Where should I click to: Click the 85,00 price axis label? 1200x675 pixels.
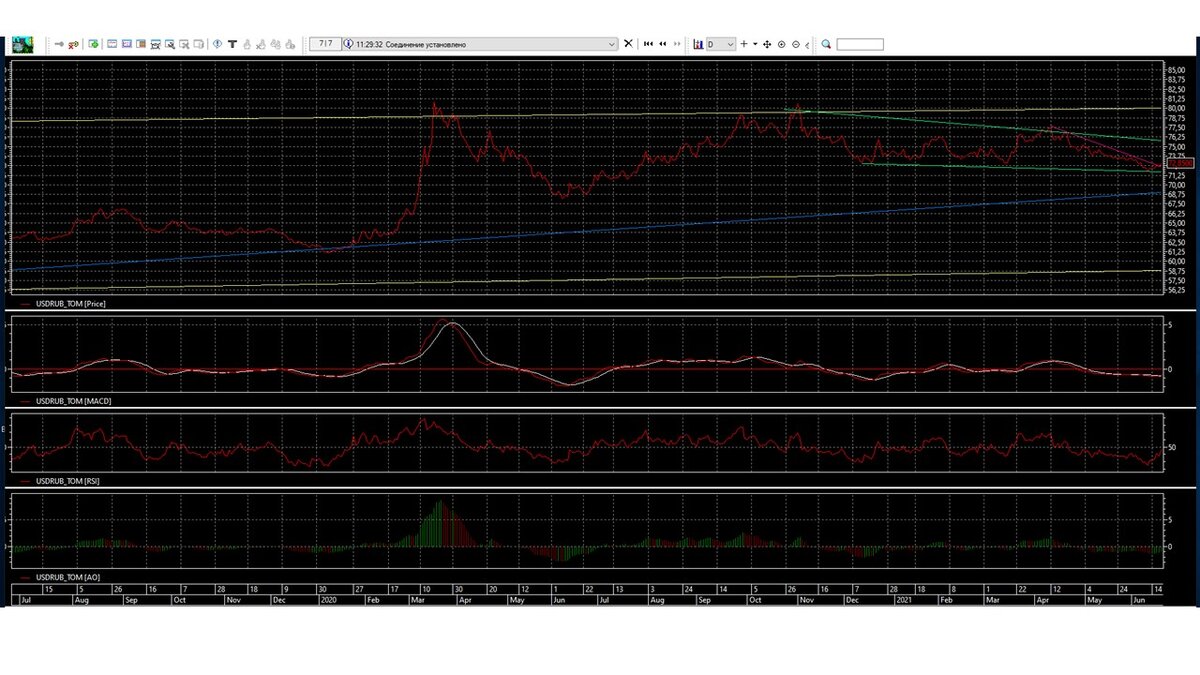point(1176,70)
